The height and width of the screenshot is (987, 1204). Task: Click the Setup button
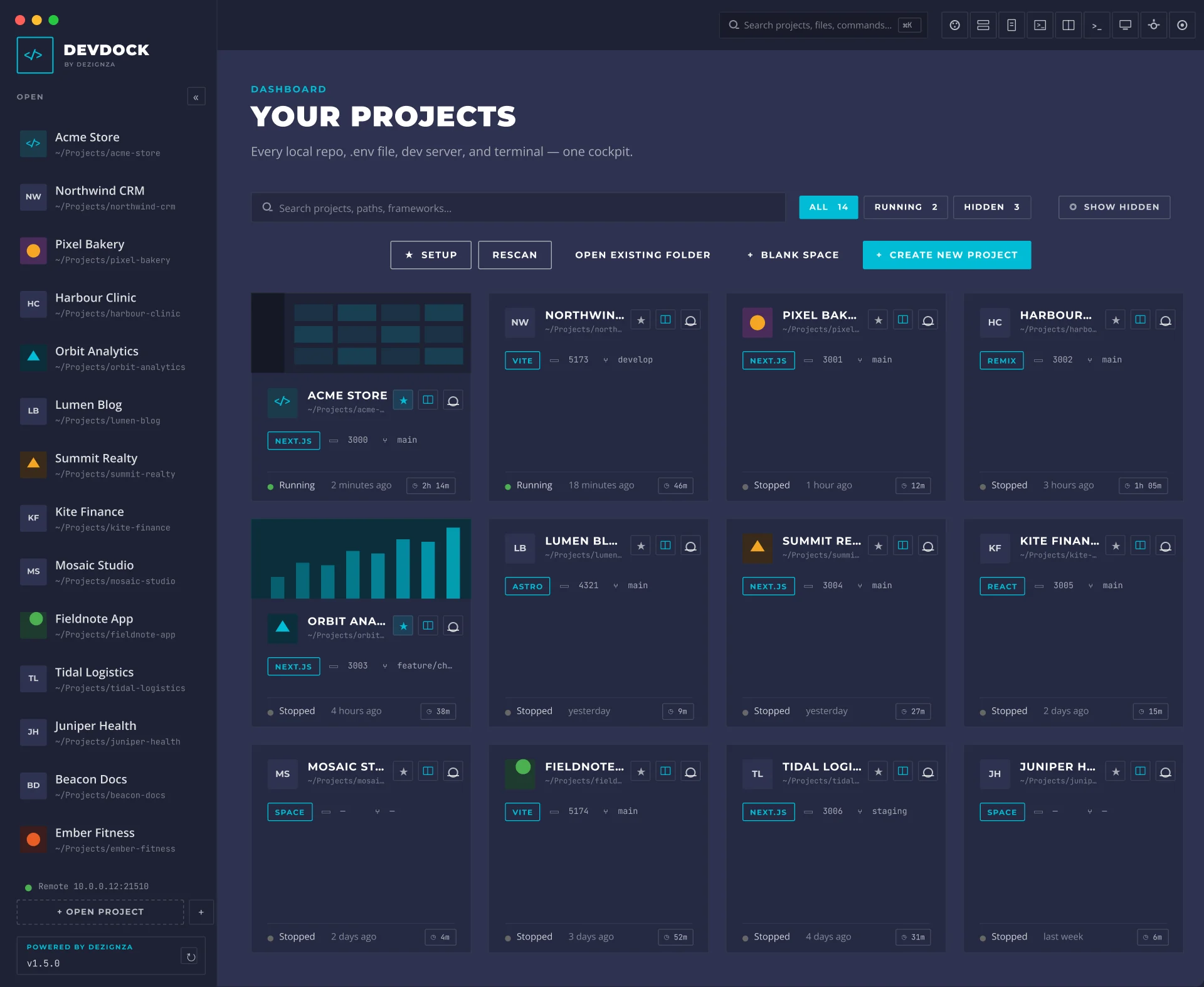click(x=431, y=255)
